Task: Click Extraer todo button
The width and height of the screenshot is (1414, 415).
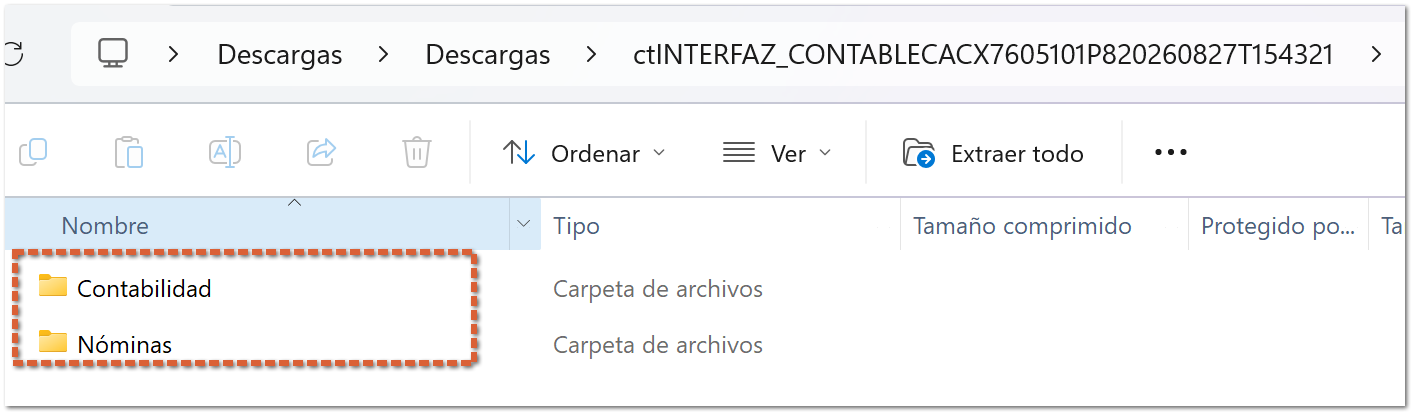Action: (x=993, y=154)
